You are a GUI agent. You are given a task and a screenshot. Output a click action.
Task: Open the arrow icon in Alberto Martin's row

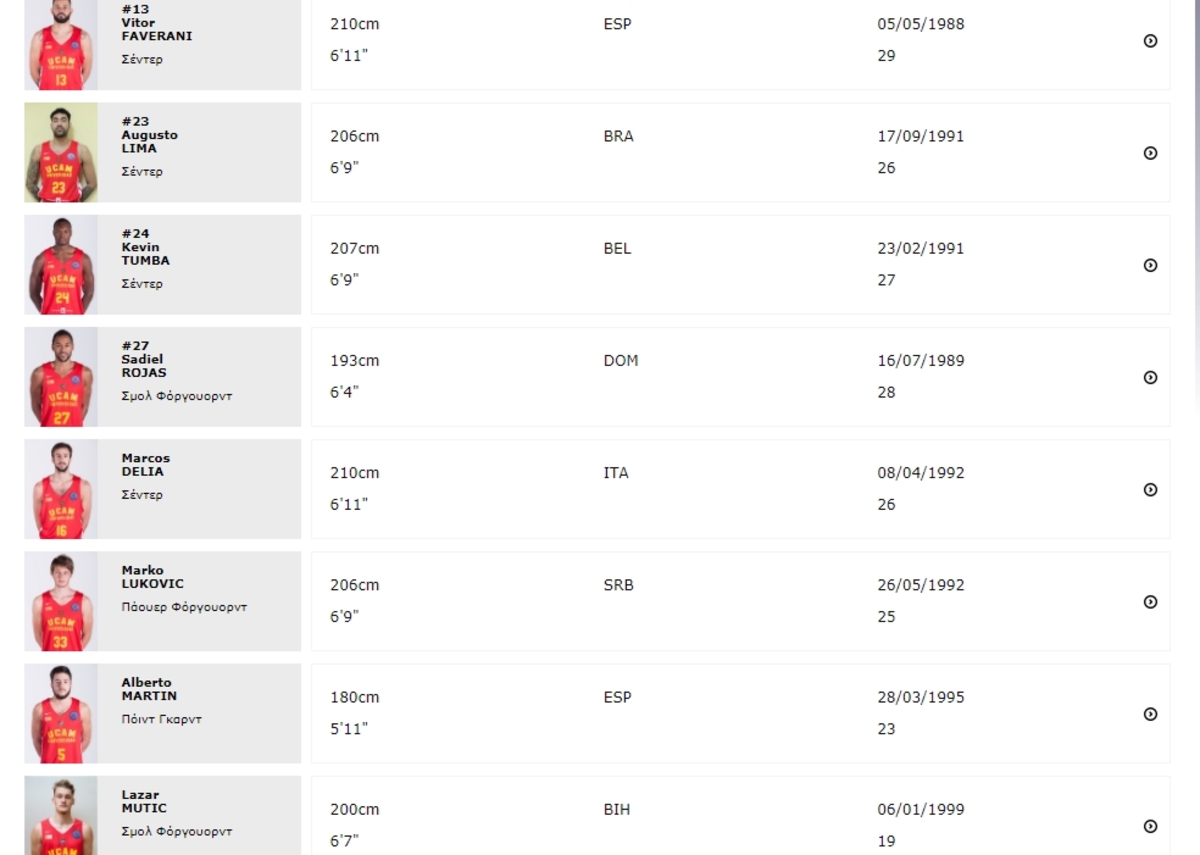click(1150, 714)
